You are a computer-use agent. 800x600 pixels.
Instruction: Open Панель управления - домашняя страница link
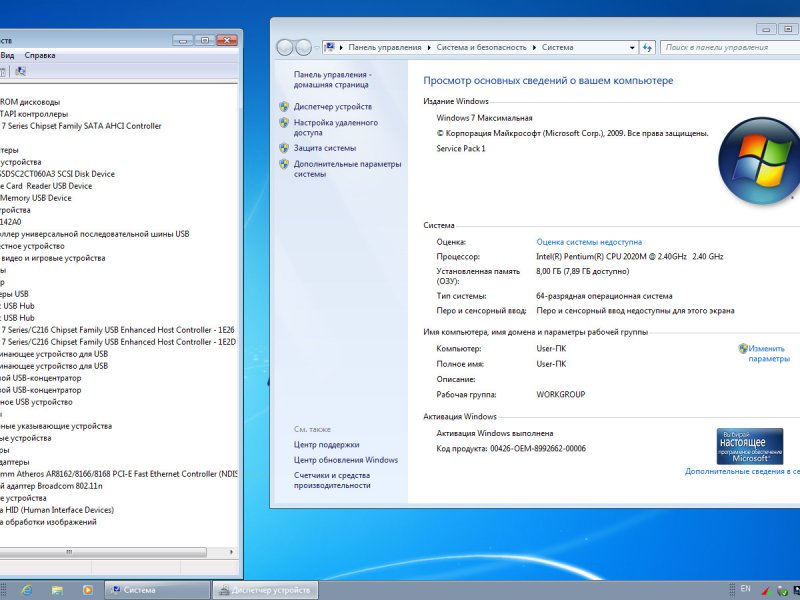coord(333,80)
